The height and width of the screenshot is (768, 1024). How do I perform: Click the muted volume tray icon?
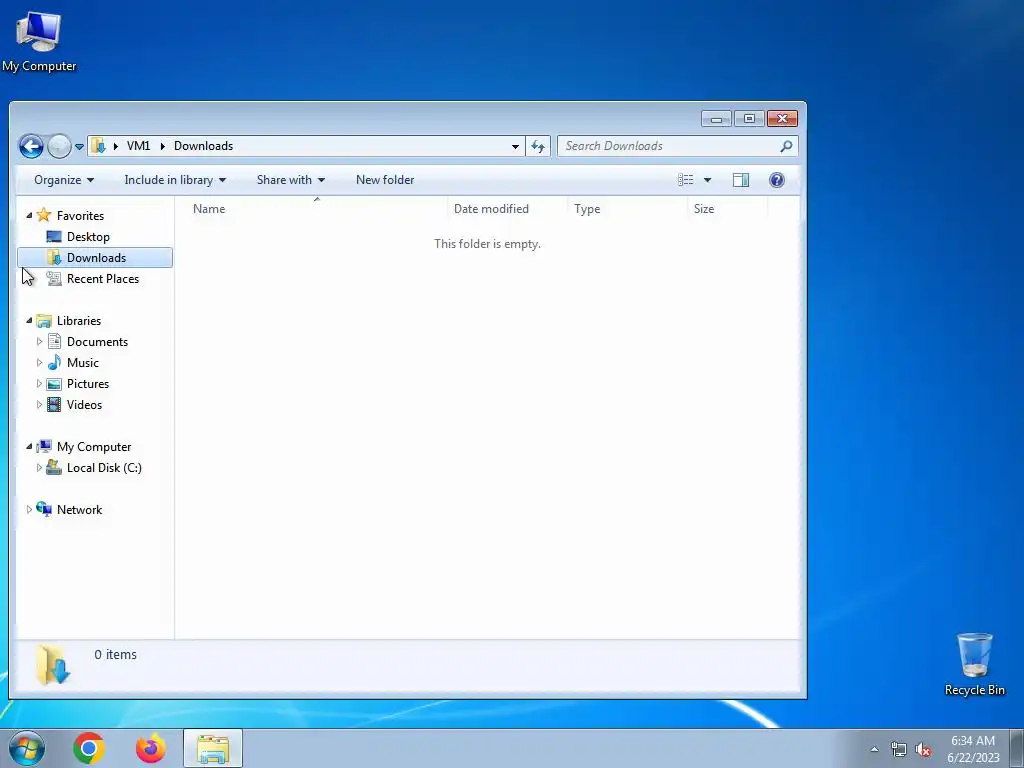(x=923, y=750)
